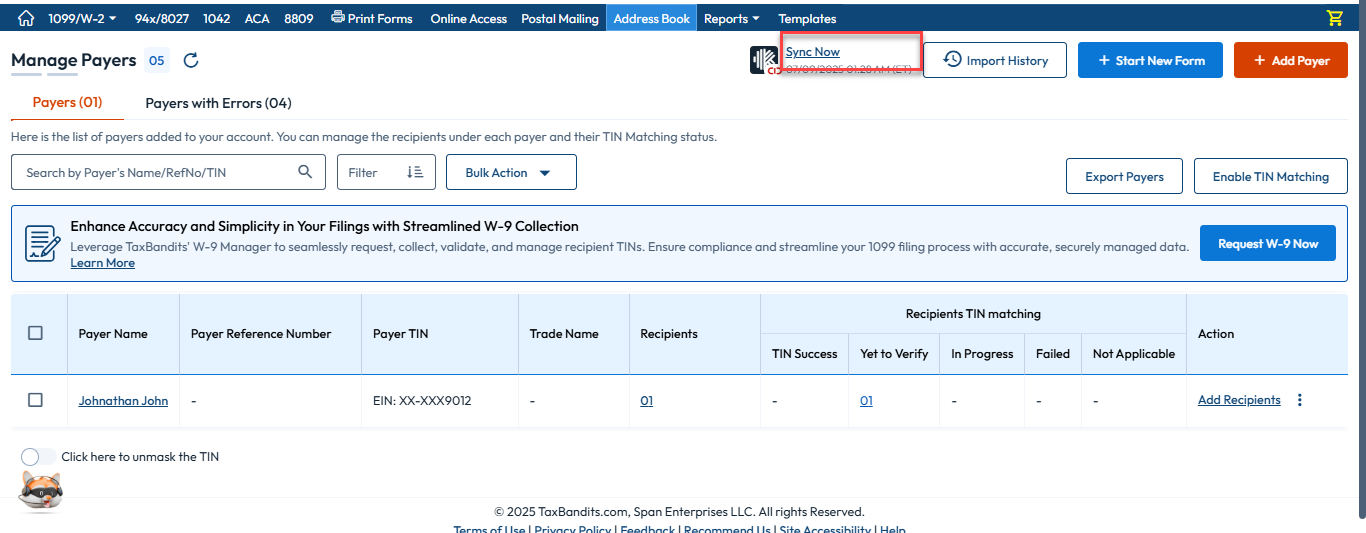This screenshot has height=533, width=1366.
Task: Open the 1099/W-2 dropdown menu
Action: (83, 18)
